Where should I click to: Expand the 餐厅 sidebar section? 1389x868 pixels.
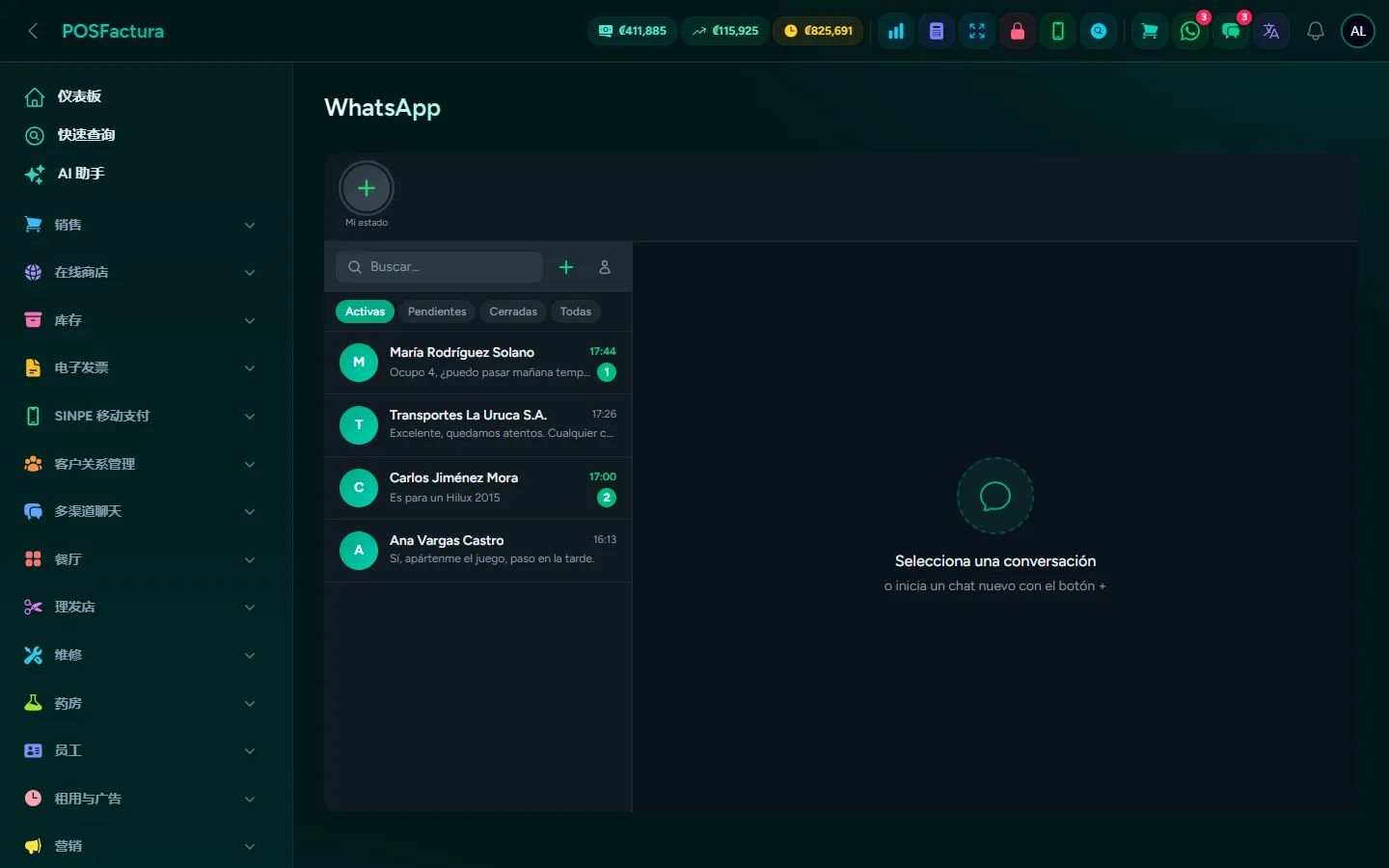141,559
